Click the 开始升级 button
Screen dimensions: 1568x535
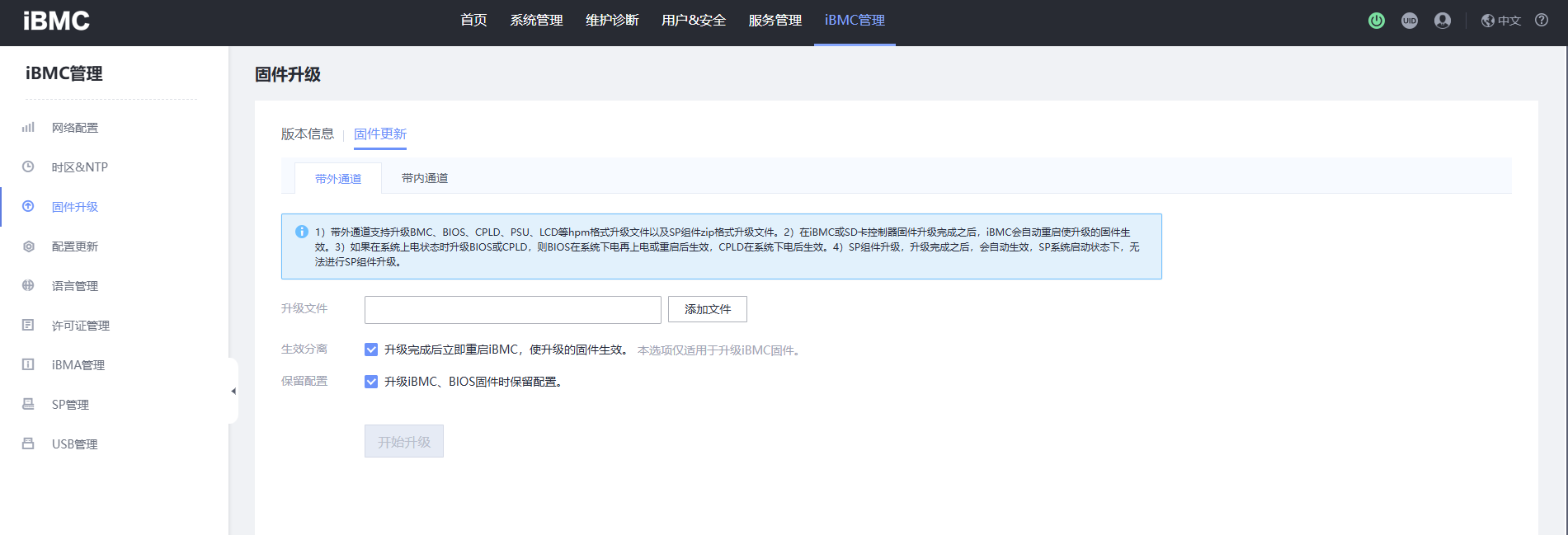point(404,442)
